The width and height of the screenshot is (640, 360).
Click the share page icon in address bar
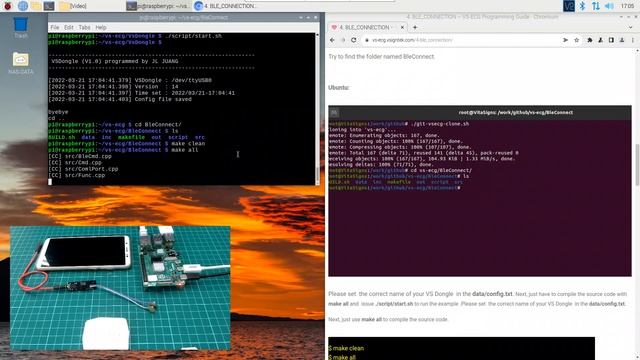565,40
